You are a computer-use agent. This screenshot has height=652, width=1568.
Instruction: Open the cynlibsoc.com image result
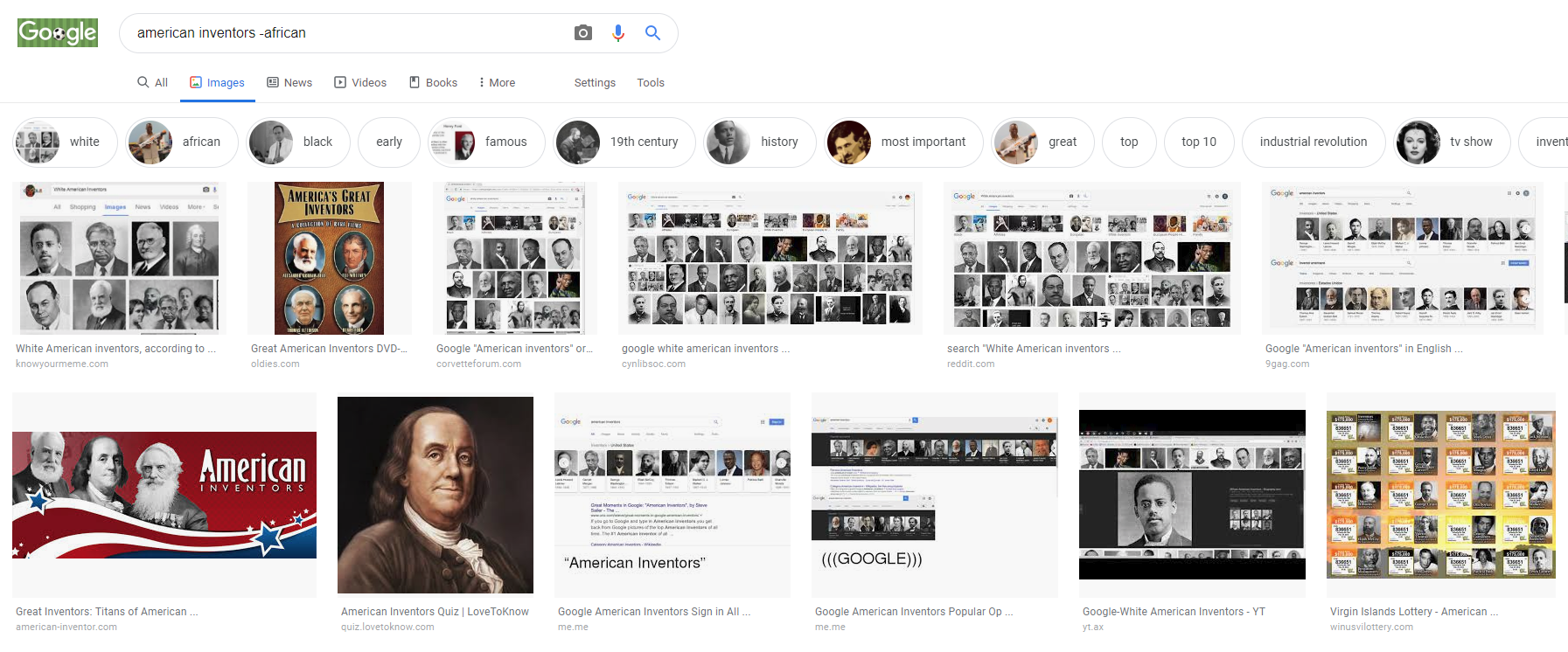(770, 258)
